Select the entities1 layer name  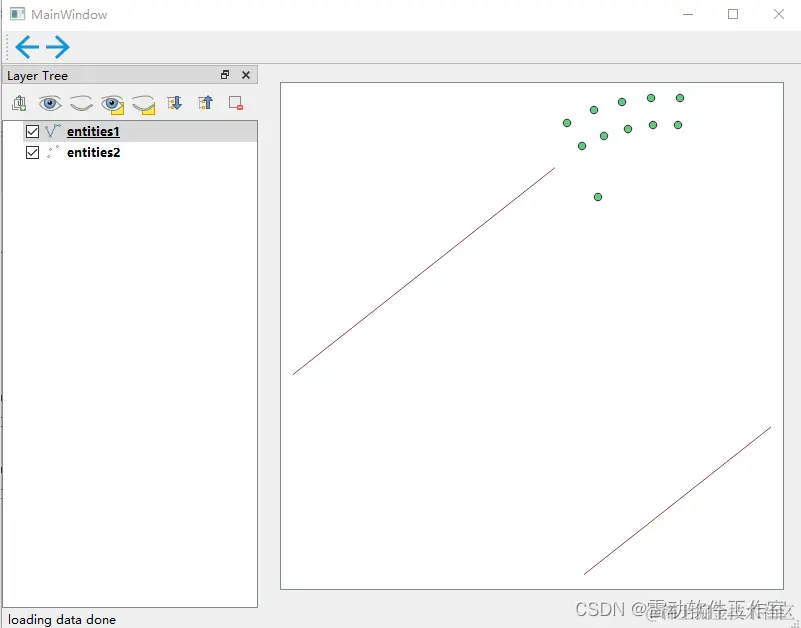93,131
